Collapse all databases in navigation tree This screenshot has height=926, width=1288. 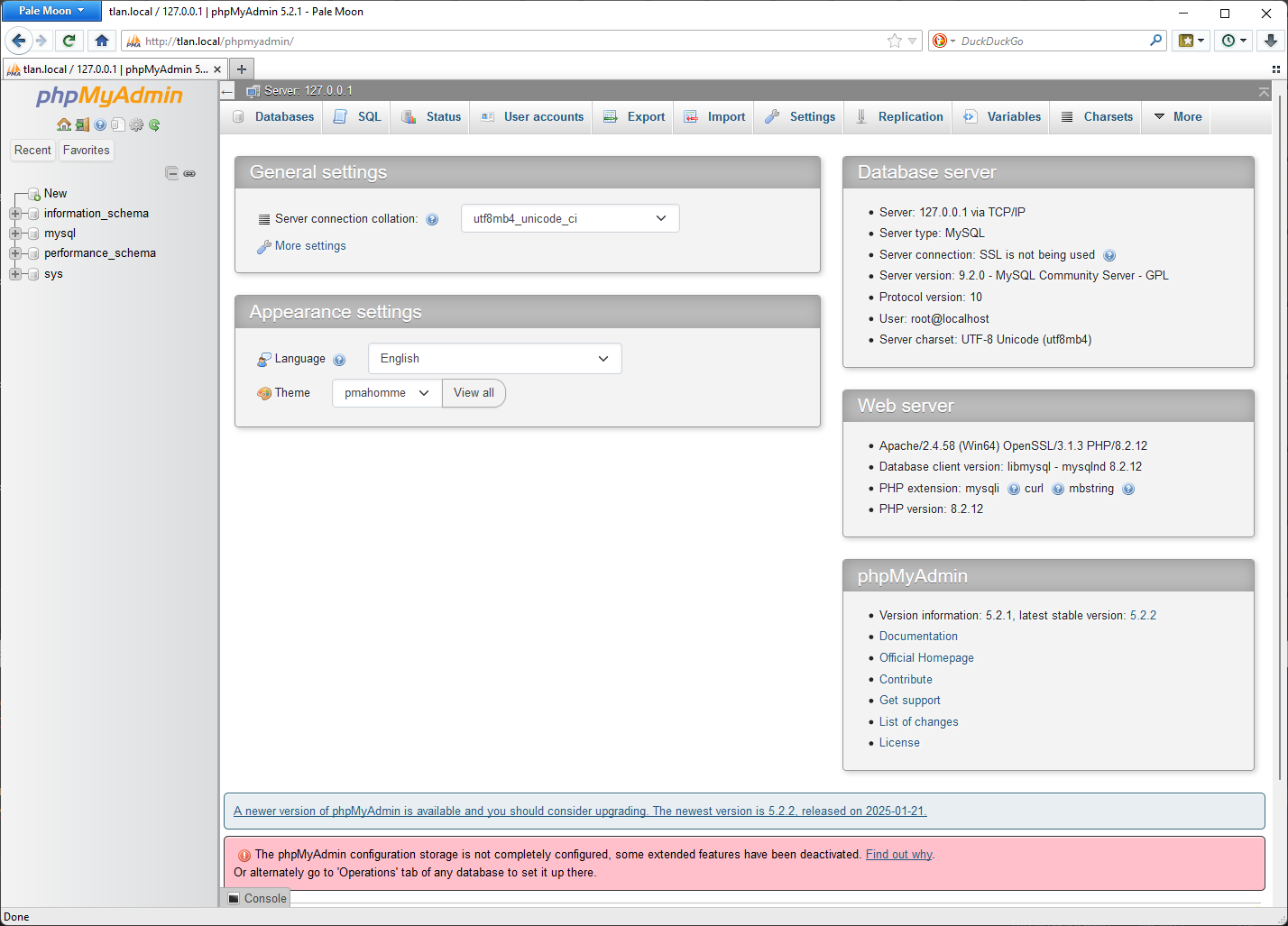(171, 173)
